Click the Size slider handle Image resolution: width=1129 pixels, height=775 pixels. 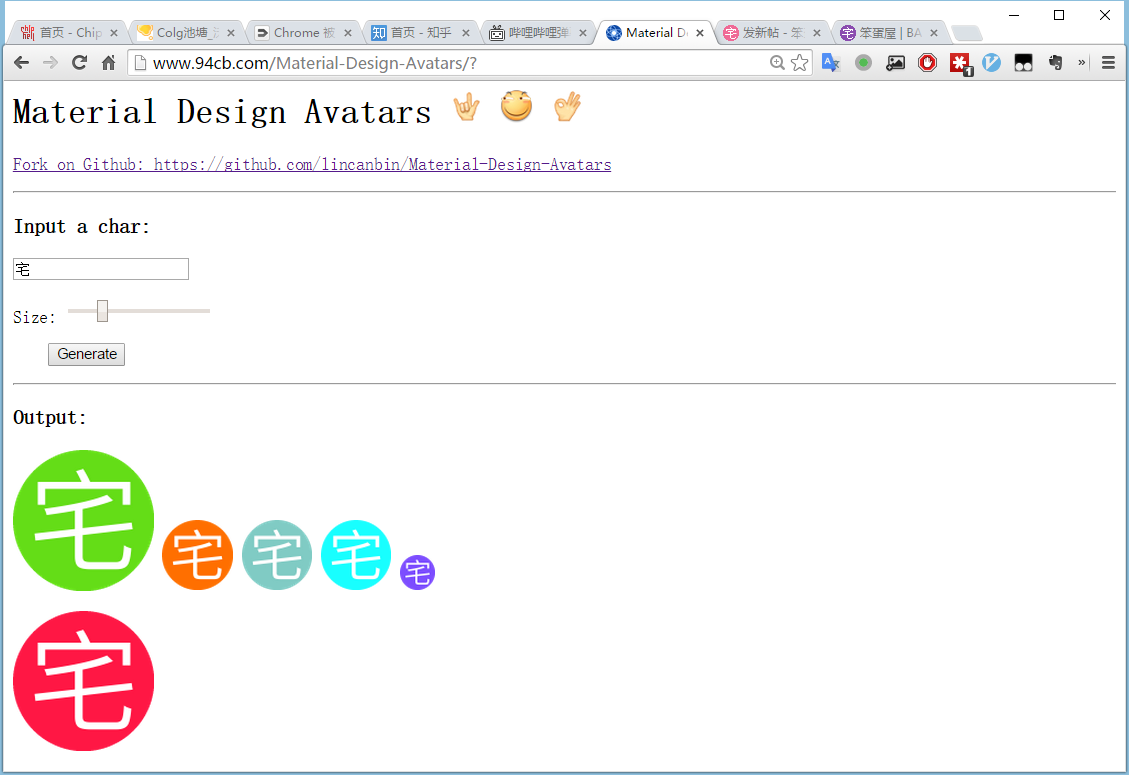pyautogui.click(x=102, y=311)
